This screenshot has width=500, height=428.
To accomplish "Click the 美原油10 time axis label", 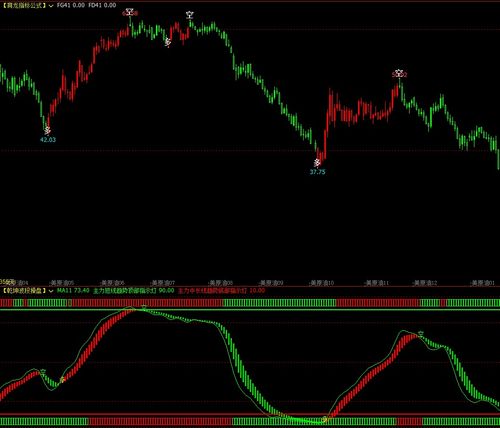I will click(x=322, y=283).
